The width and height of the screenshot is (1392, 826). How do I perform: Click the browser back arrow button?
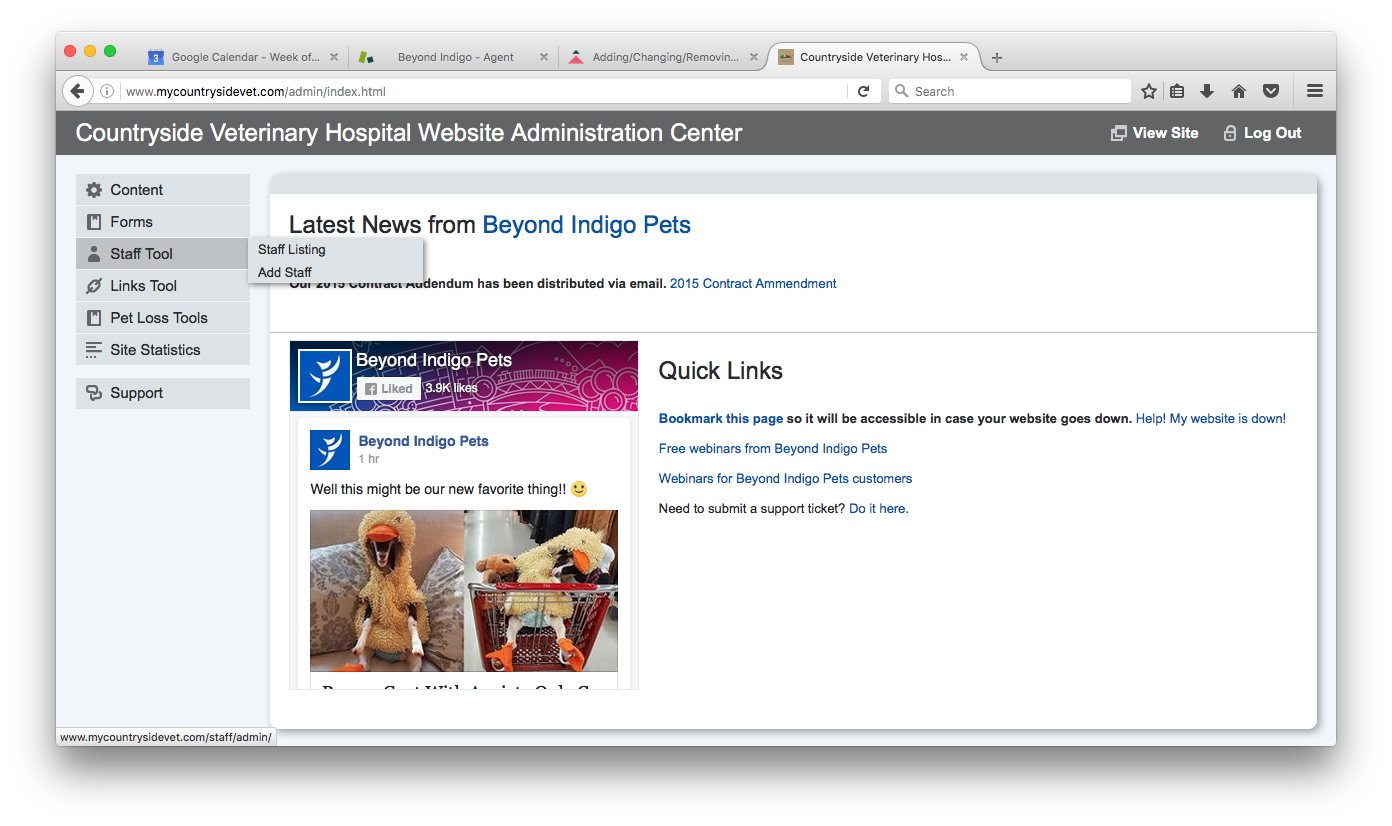(x=78, y=91)
